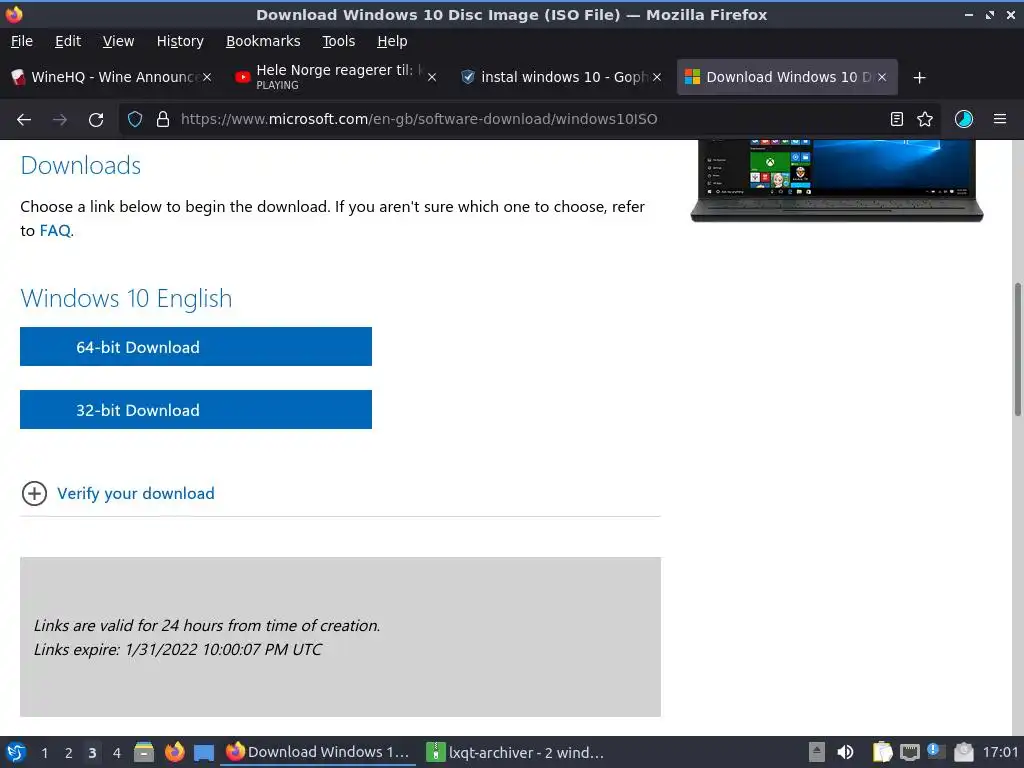This screenshot has height=768, width=1024.
Task: Click the Links are valid for 24 hours text
Action: pos(206,626)
